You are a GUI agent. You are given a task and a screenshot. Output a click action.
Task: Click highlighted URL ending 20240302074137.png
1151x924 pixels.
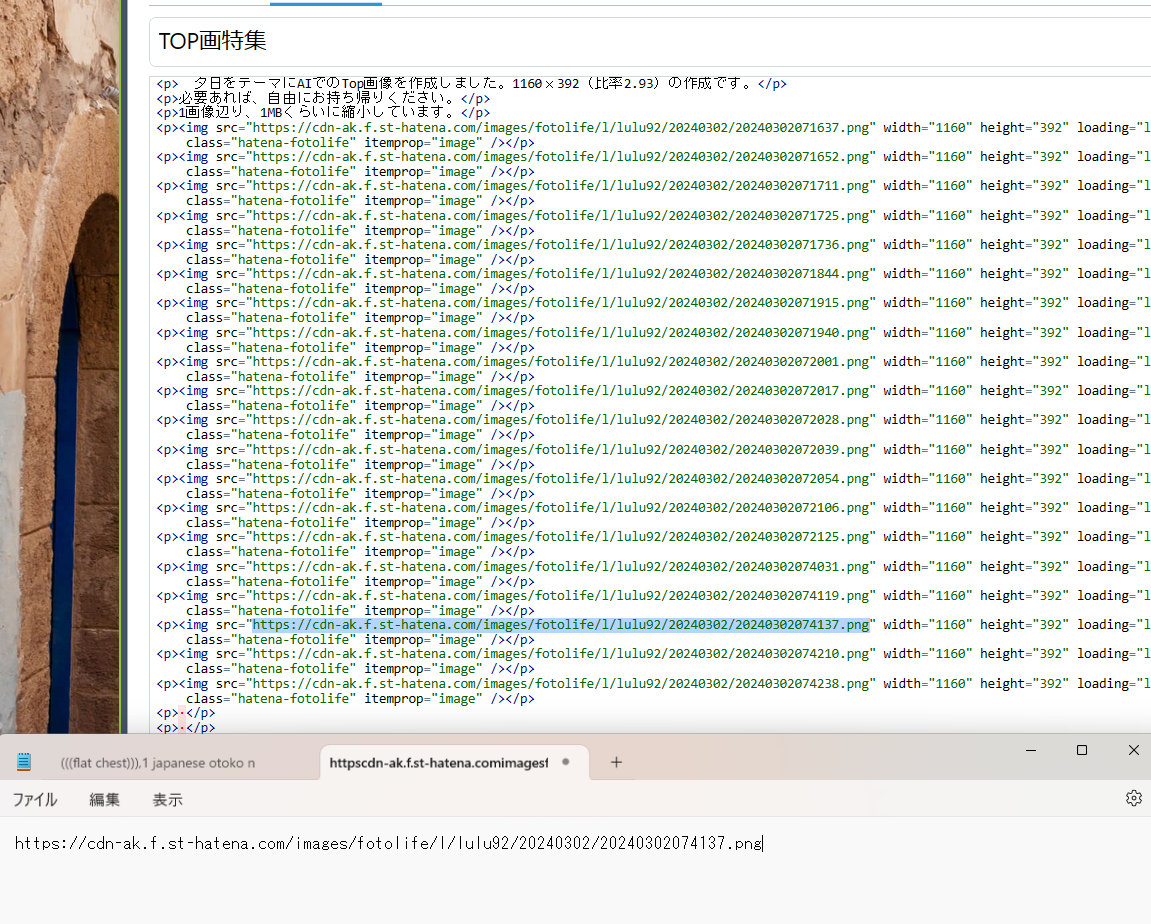(561, 625)
